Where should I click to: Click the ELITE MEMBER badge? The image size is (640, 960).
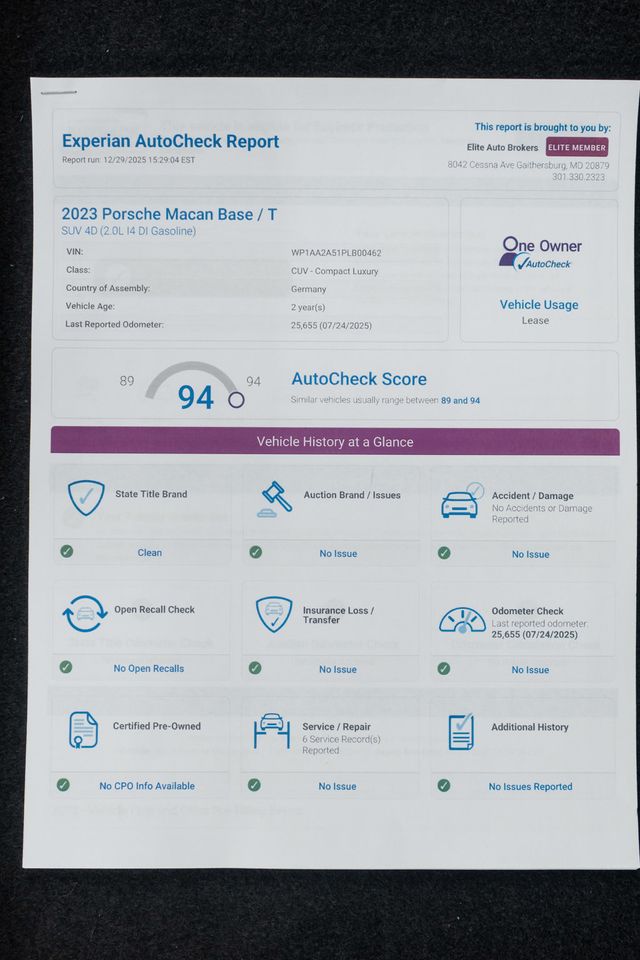pos(577,147)
